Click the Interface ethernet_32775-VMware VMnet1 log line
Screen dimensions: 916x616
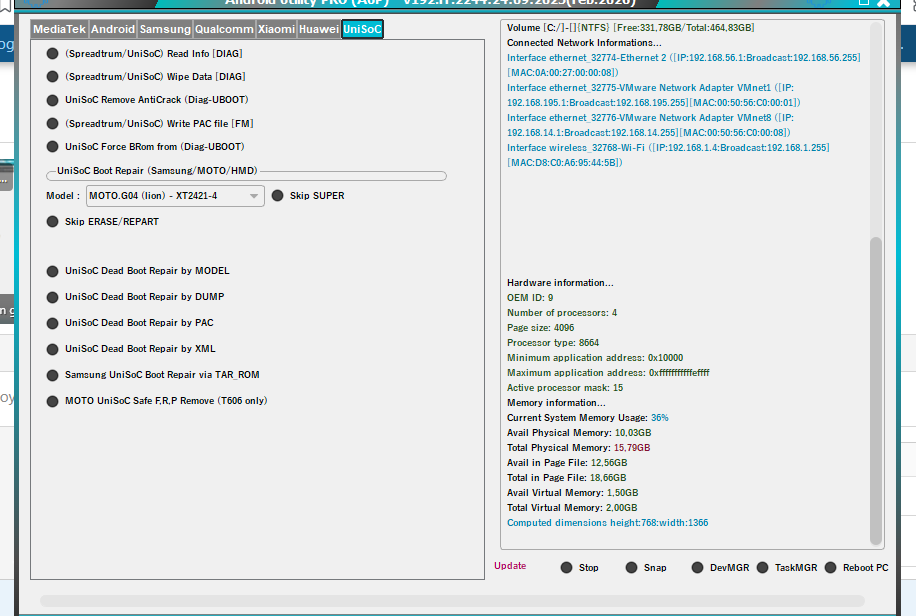pyautogui.click(x=653, y=95)
